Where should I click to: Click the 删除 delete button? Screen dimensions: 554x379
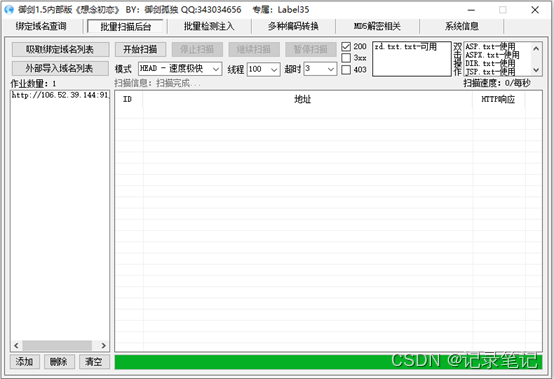point(59,362)
